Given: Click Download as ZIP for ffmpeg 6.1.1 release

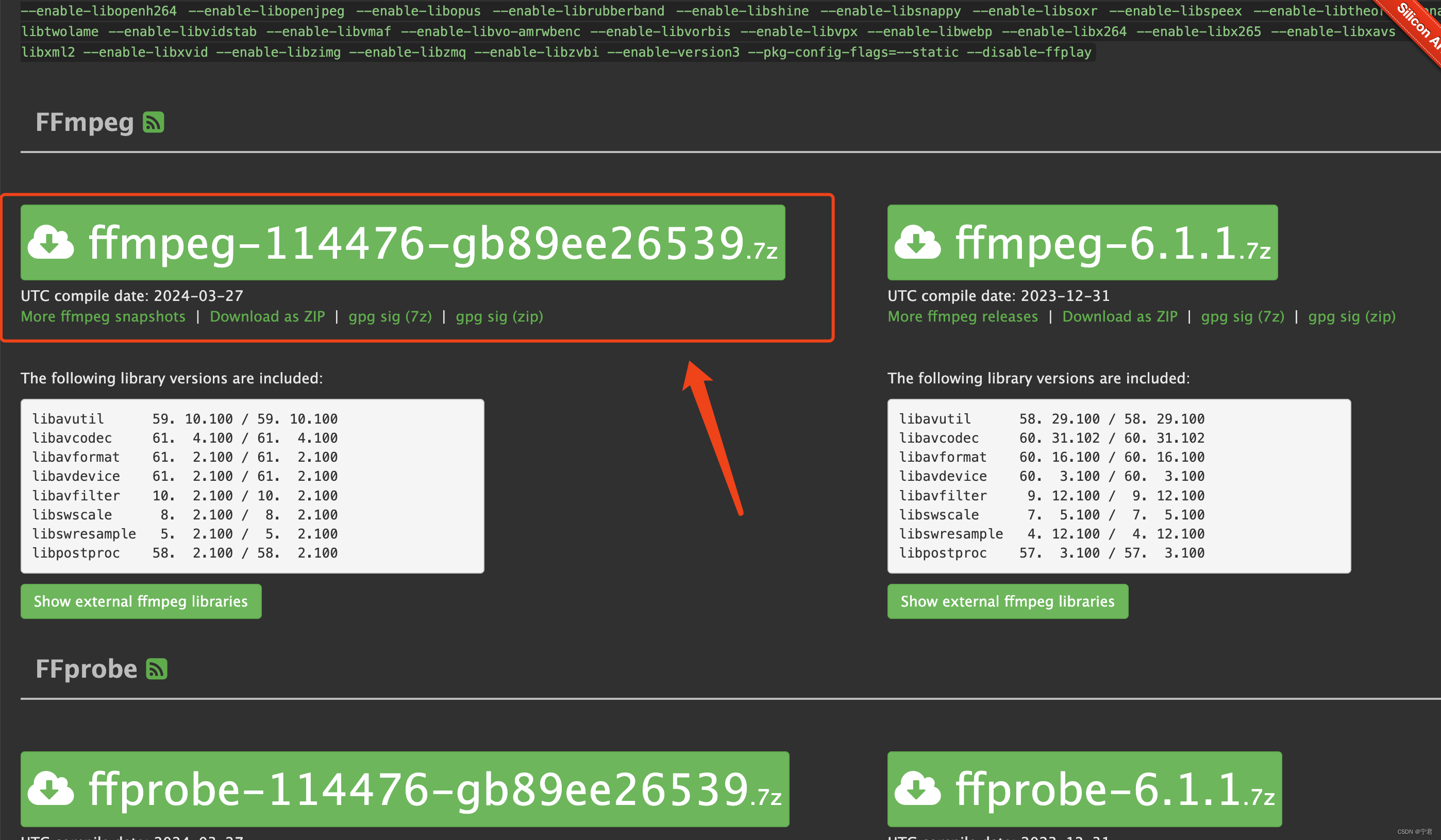Looking at the screenshot, I should 1119,317.
